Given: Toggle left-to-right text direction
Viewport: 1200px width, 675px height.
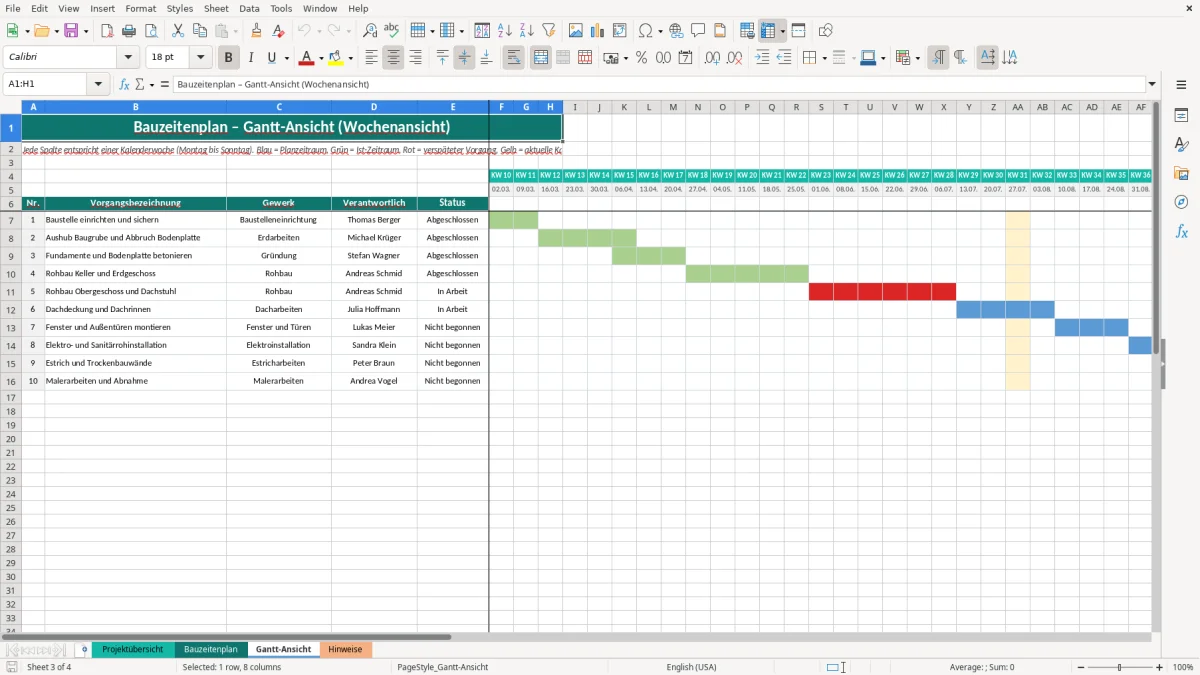Looking at the screenshot, I should [x=938, y=58].
